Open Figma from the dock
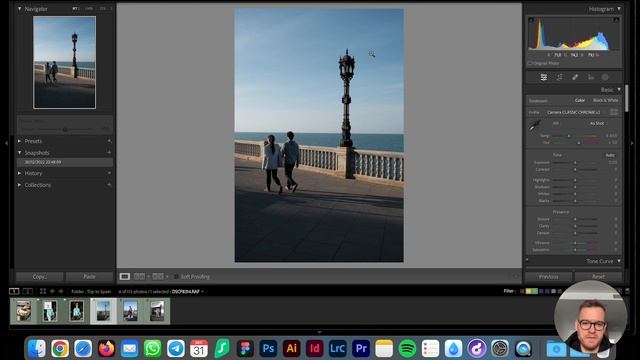Viewport: 640px width, 360px height. (245, 349)
